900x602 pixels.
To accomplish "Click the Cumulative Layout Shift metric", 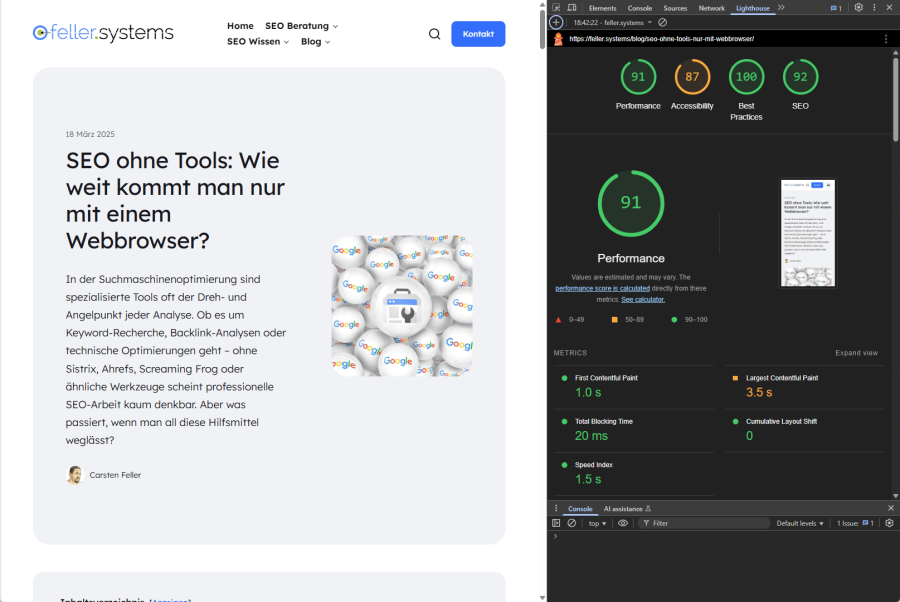I will coord(805,430).
